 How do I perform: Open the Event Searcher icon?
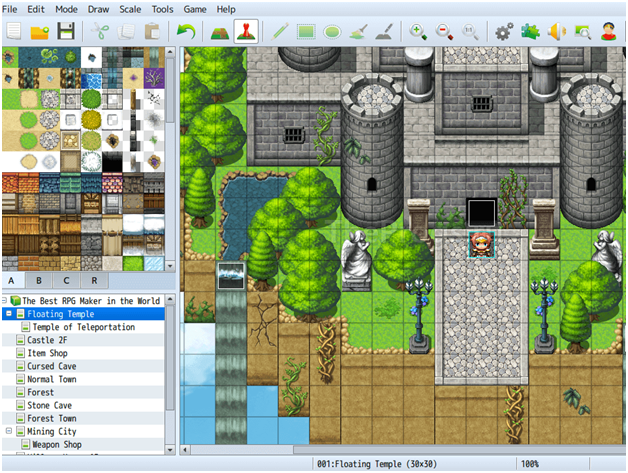click(583, 31)
